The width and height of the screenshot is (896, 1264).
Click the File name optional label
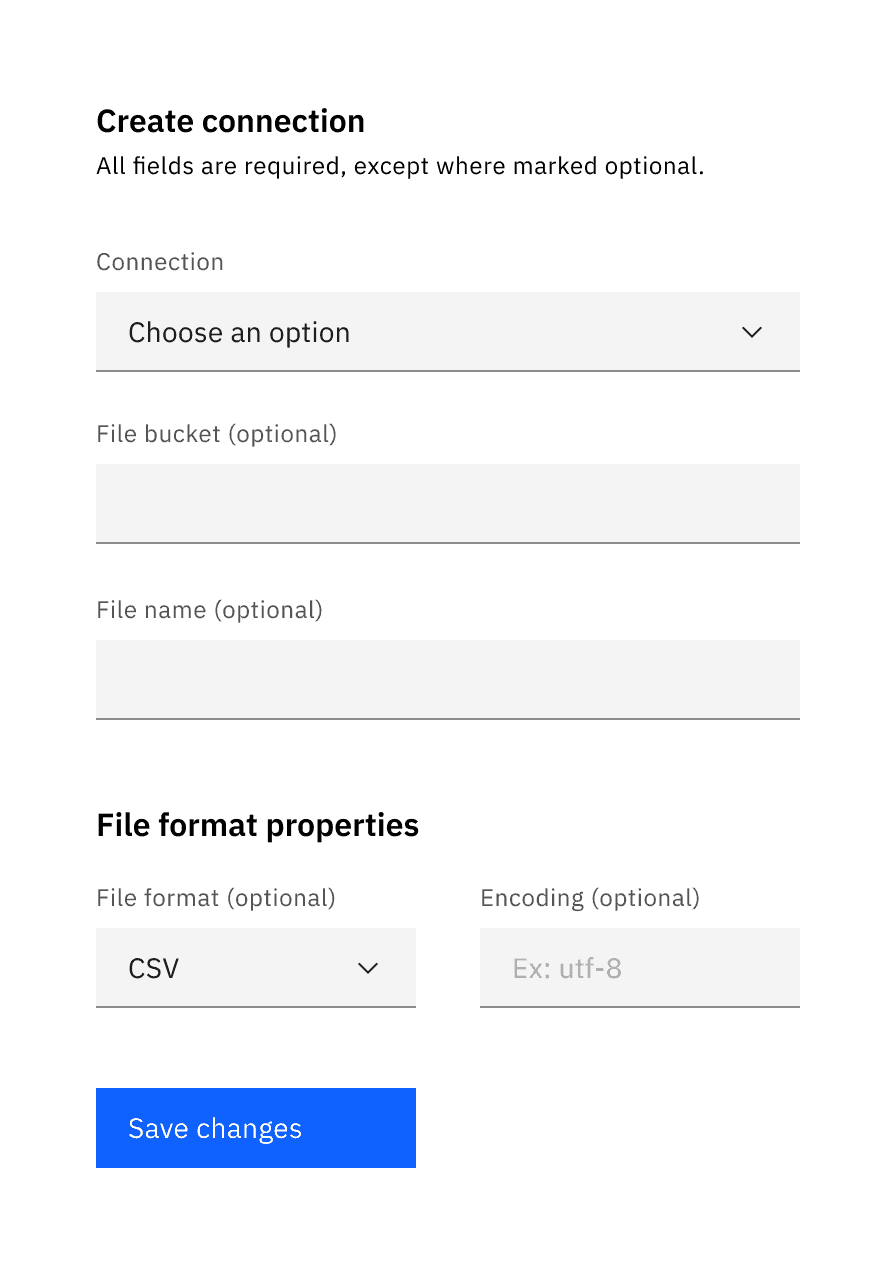pyautogui.click(x=209, y=610)
